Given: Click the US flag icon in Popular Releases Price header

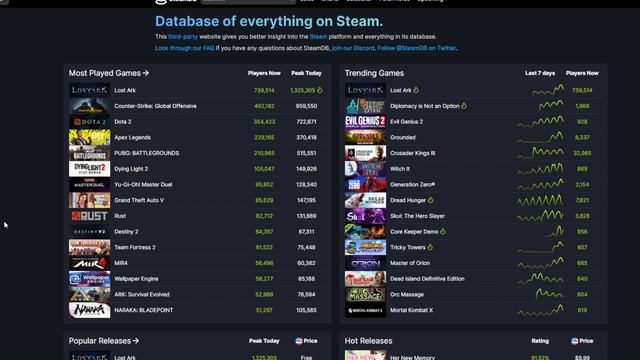Looking at the screenshot, I should [x=299, y=341].
